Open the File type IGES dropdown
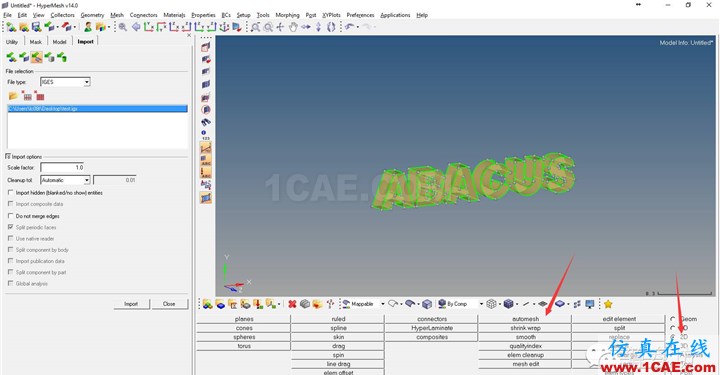Screen dimensions: 720x375 (65, 82)
